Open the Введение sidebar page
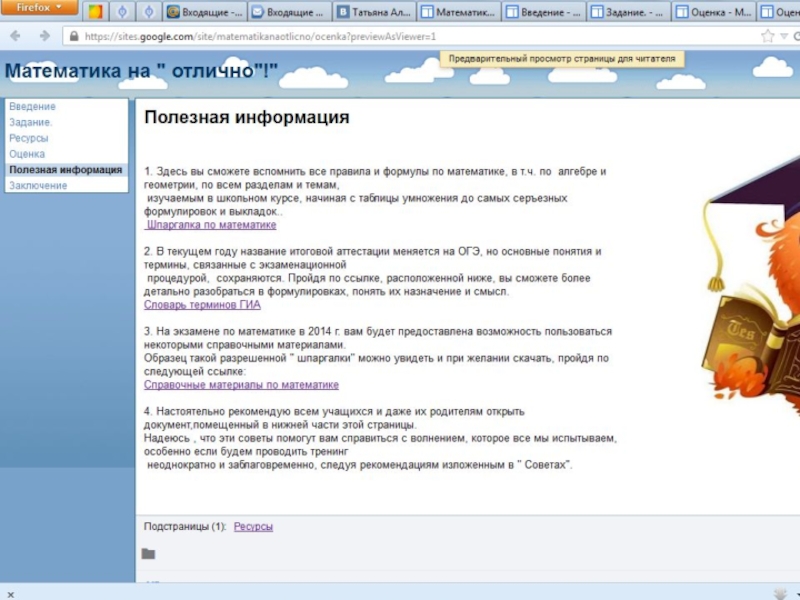The height and width of the screenshot is (600, 800). (32, 106)
